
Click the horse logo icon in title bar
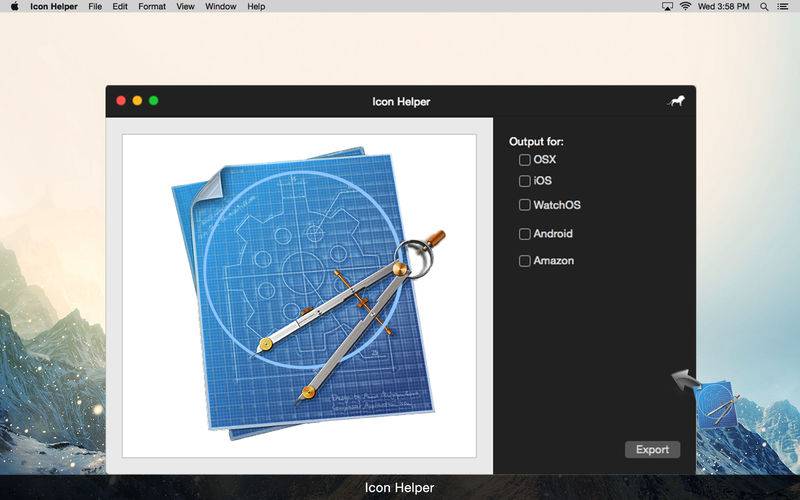click(676, 101)
